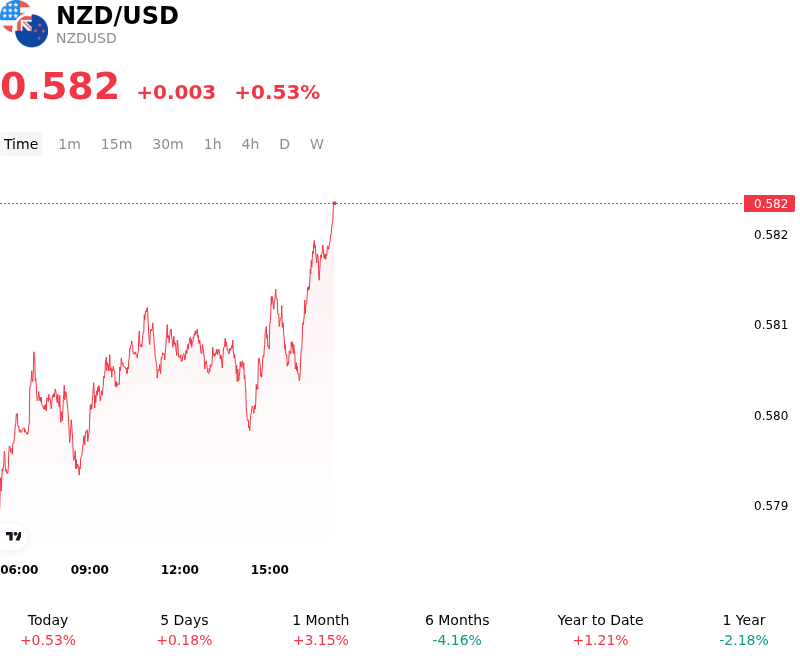Click the 12:00 time axis label
This screenshot has height=660, width=800.
pyautogui.click(x=180, y=569)
